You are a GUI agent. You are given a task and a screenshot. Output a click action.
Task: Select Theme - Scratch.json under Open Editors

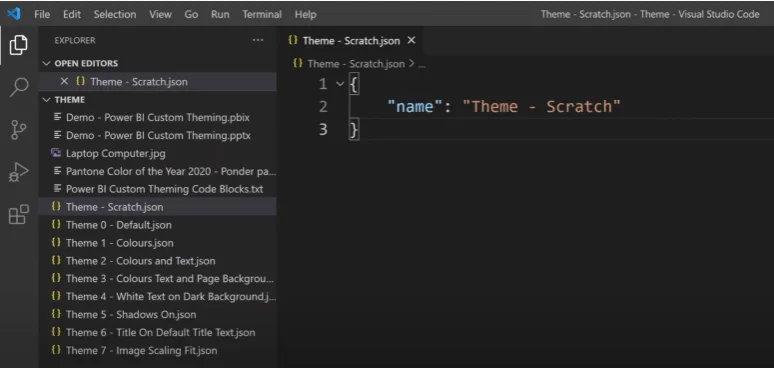pos(157,81)
